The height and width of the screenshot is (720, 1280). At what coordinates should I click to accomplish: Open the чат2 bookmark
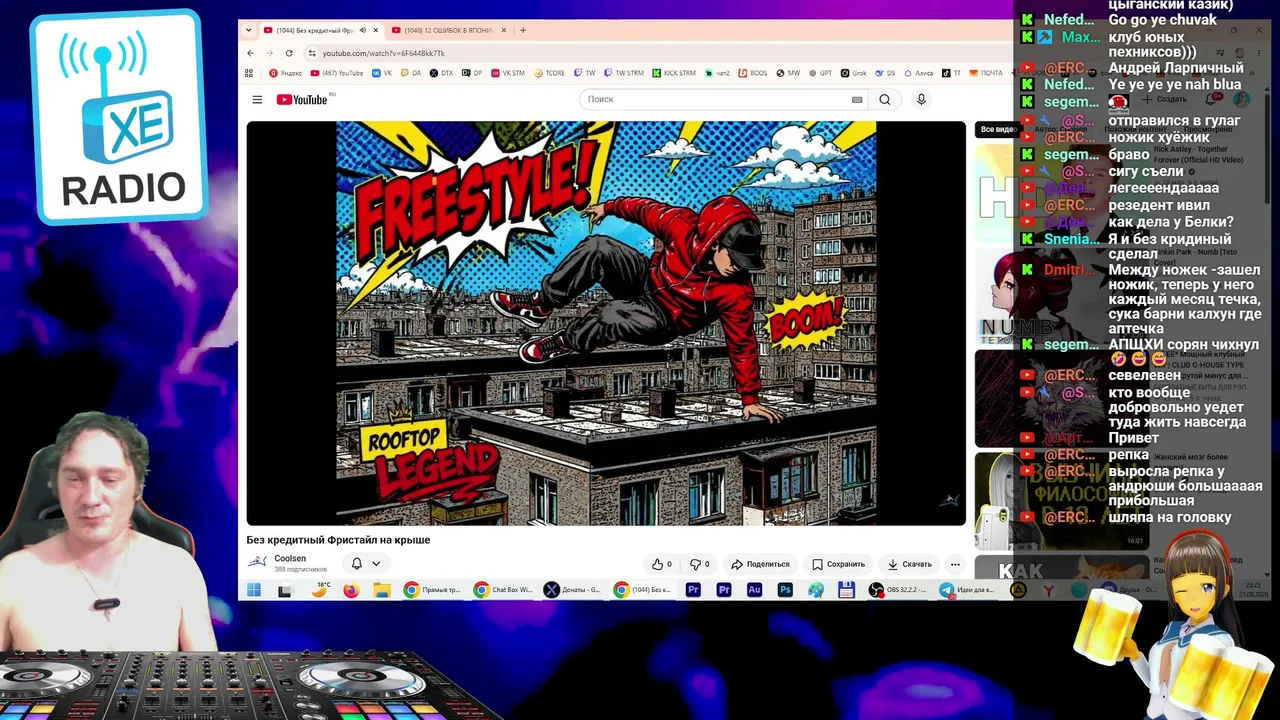(x=718, y=73)
